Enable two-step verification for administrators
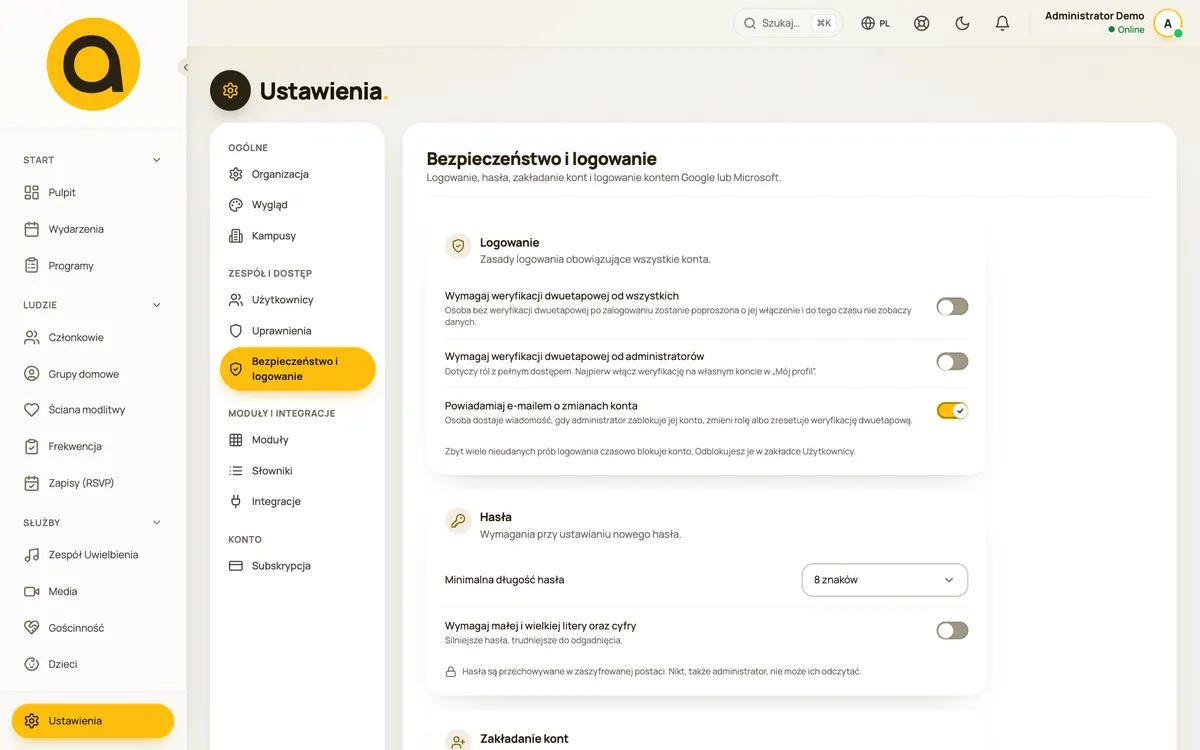The image size is (1200, 750). pos(952,362)
